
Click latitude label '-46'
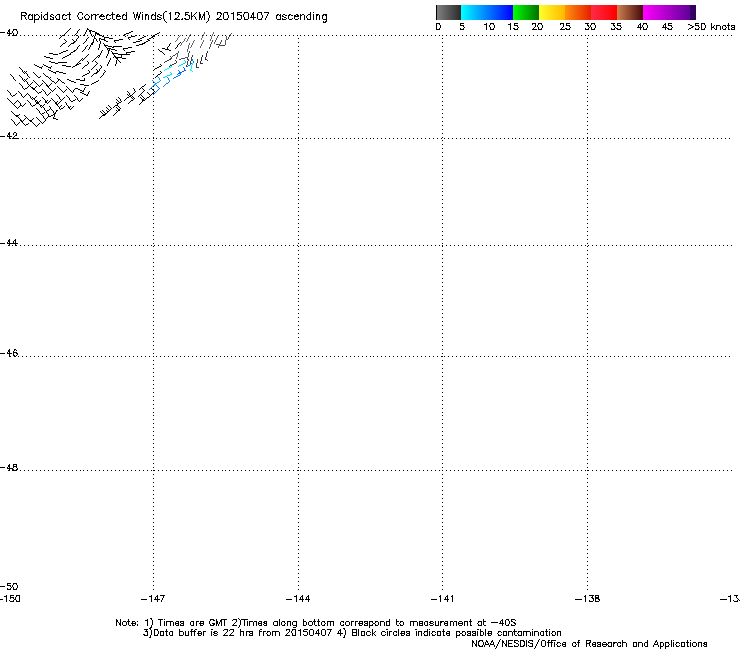click(9, 354)
